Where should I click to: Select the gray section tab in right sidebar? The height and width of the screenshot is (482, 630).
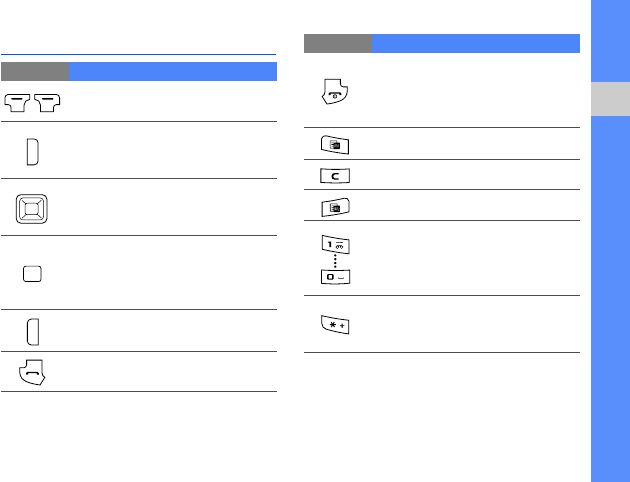click(x=609, y=100)
